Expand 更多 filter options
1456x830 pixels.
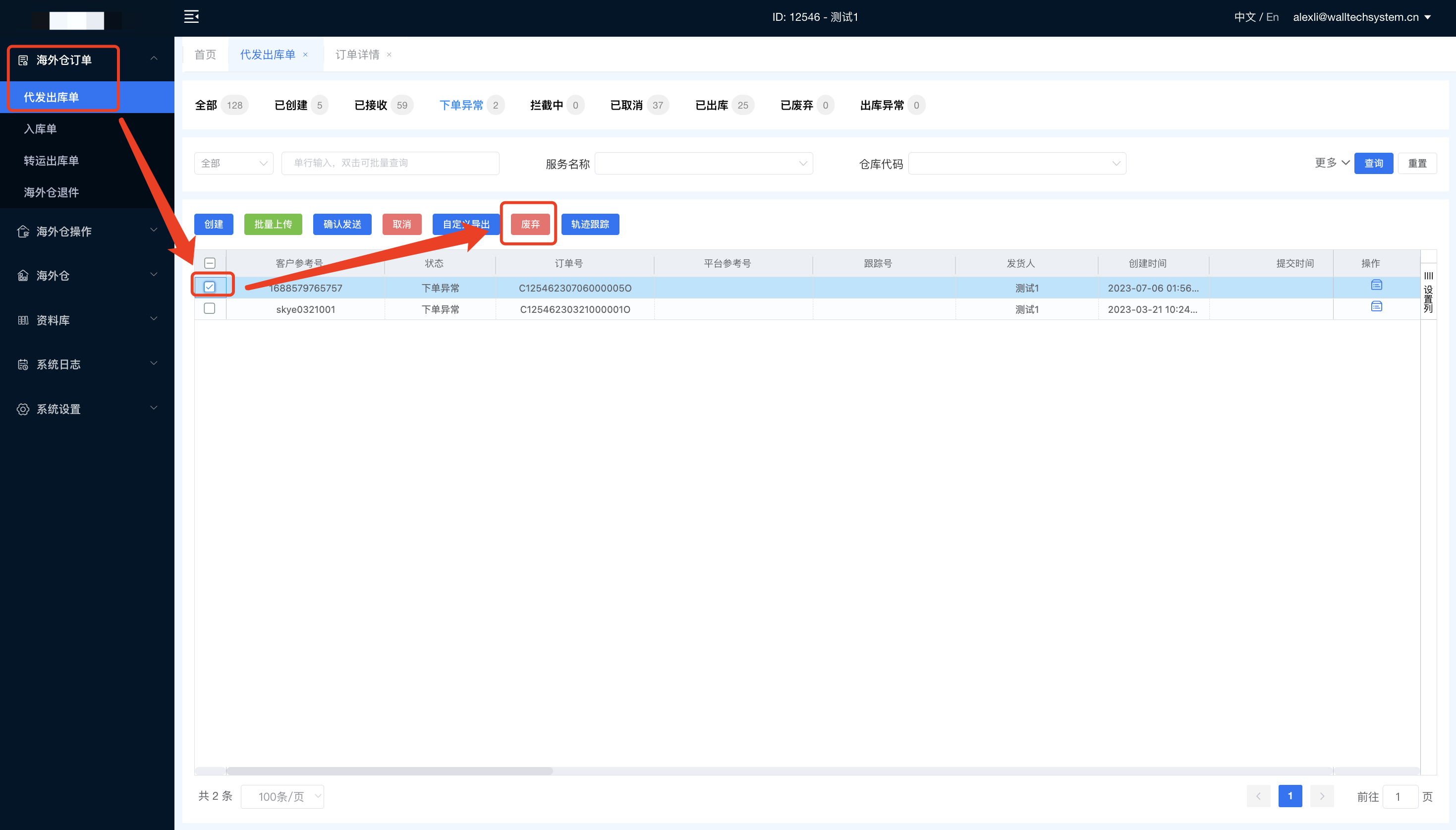coord(1332,163)
